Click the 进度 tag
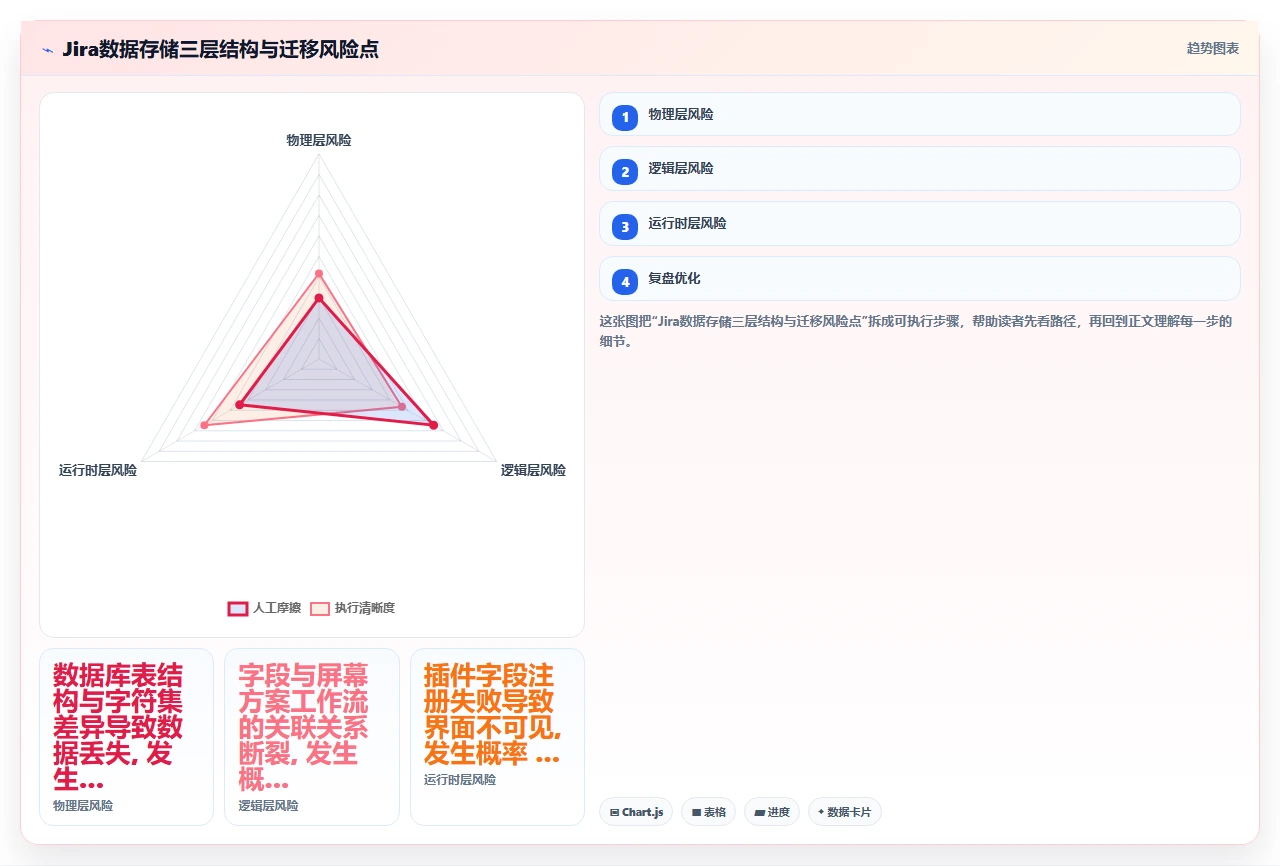Image resolution: width=1280 pixels, height=866 pixels. point(772,812)
